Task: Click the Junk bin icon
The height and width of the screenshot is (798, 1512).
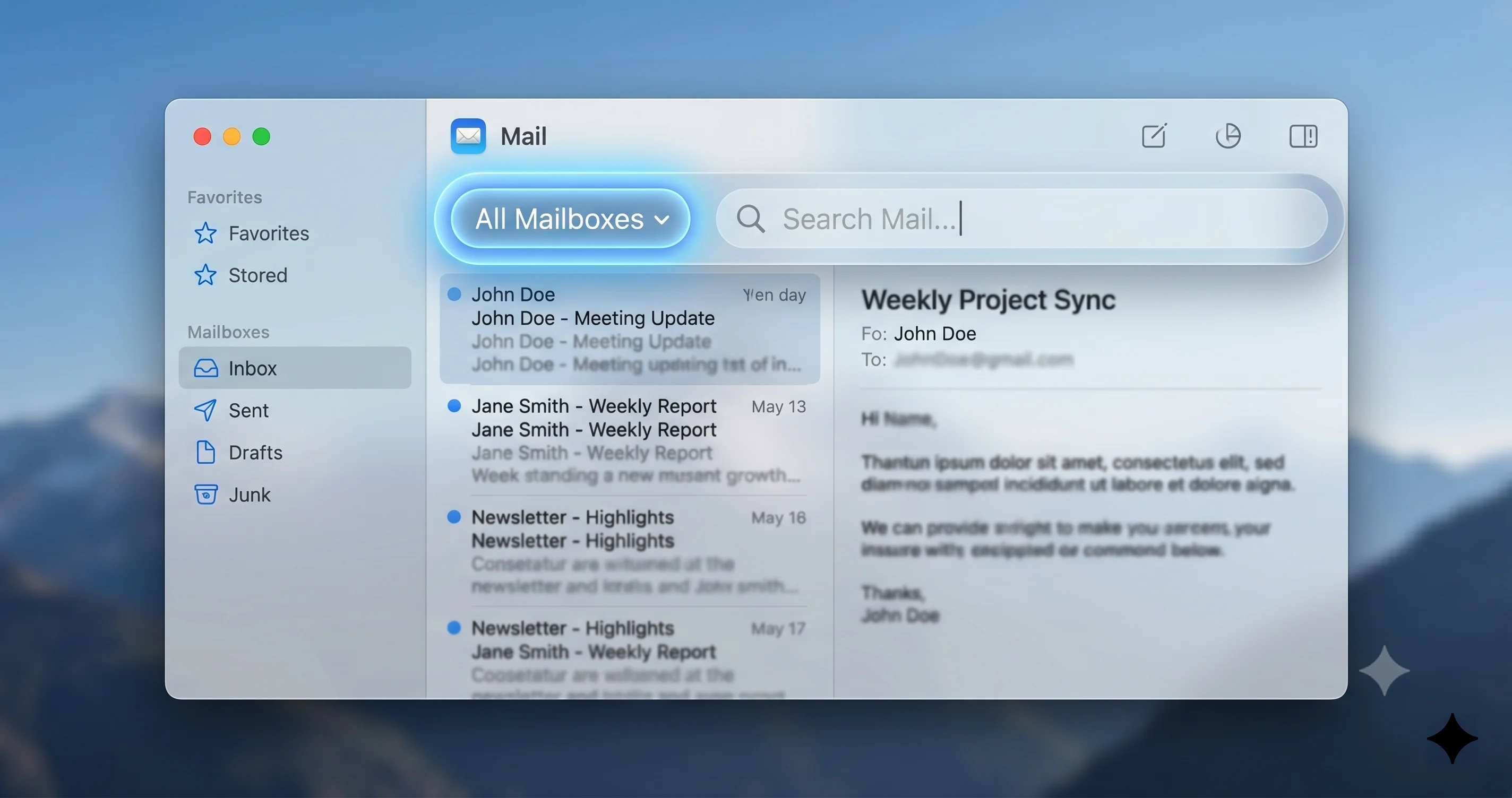Action: (x=206, y=494)
